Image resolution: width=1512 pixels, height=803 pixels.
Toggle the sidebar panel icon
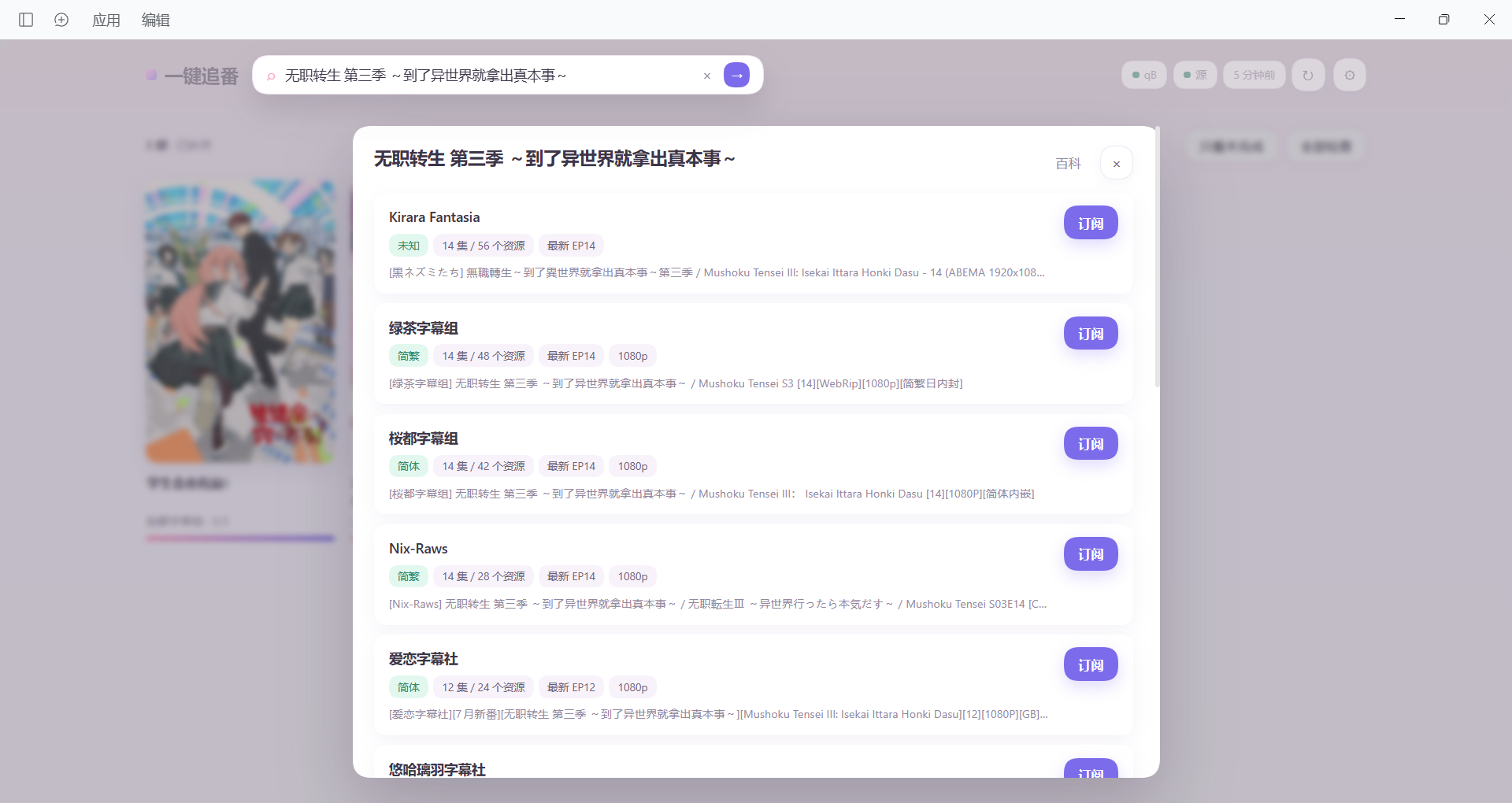[26, 20]
